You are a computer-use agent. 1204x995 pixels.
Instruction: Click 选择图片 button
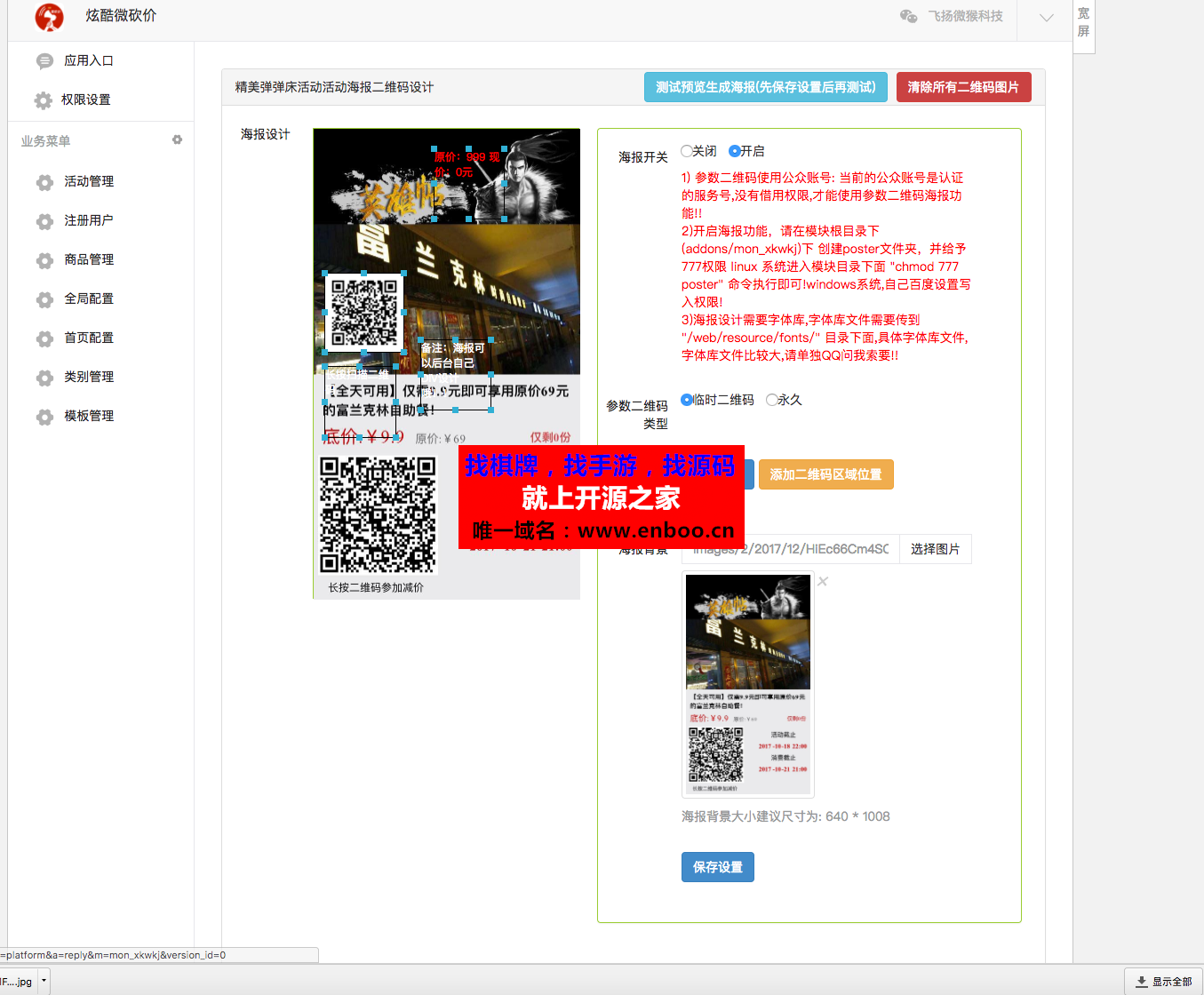(x=936, y=549)
